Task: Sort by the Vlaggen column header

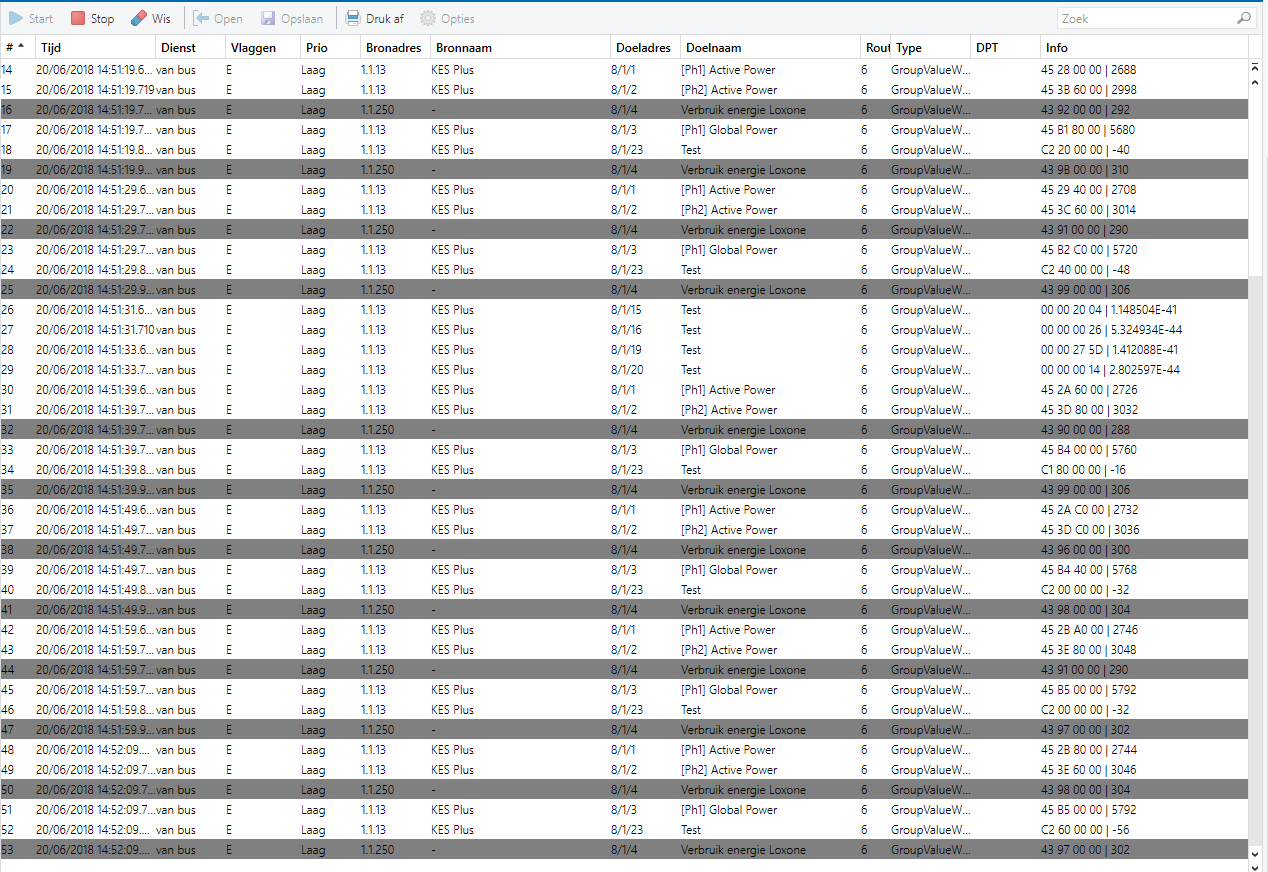Action: pyautogui.click(x=263, y=47)
